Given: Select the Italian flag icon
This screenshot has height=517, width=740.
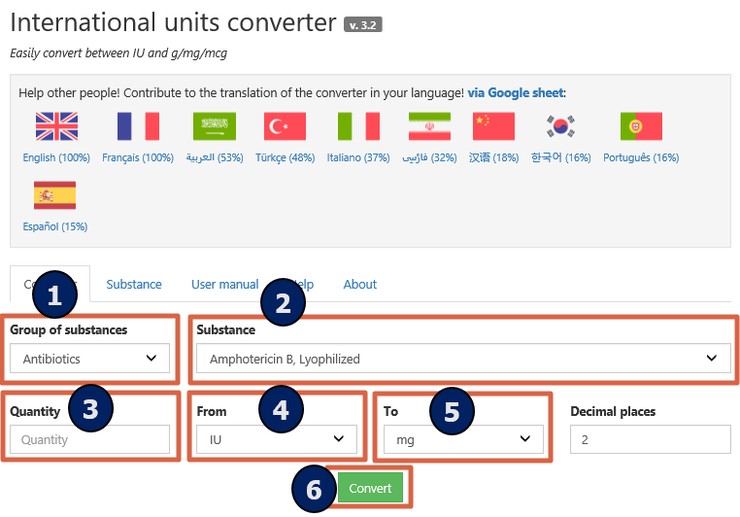Looking at the screenshot, I should coord(358,126).
